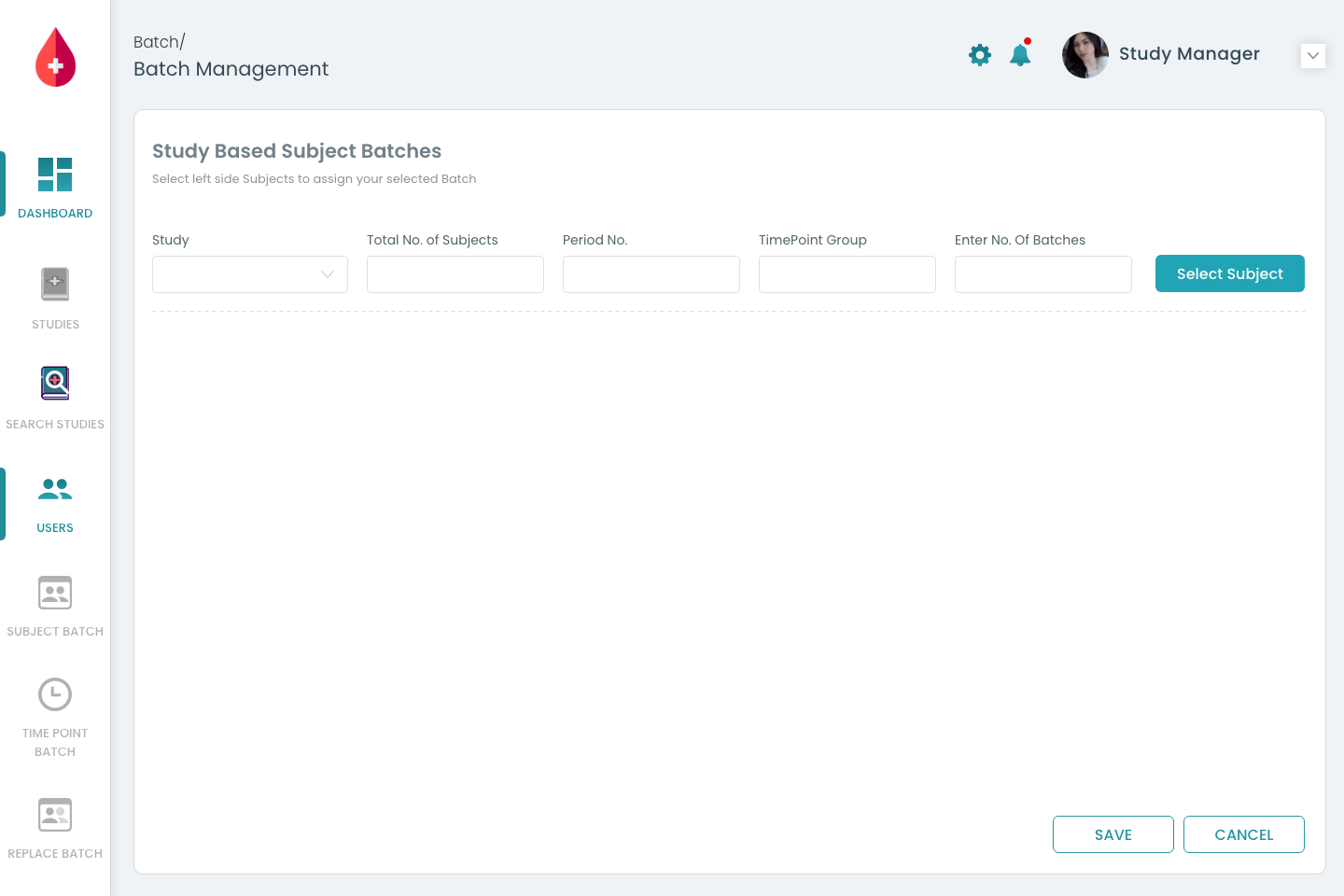The height and width of the screenshot is (896, 1344).
Task: Open the Studies book icon
Action: [x=55, y=284]
